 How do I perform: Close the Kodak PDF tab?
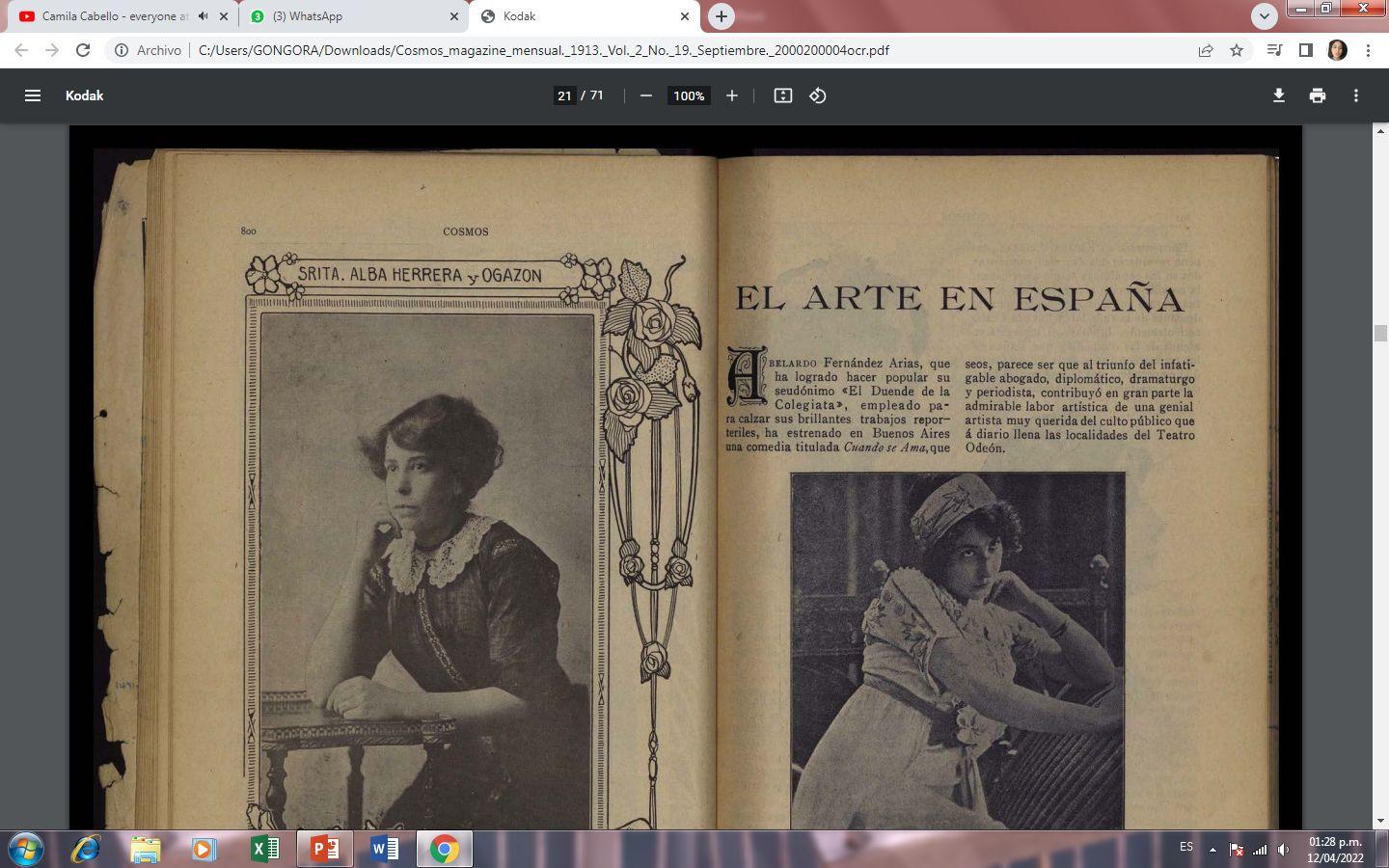[x=685, y=16]
